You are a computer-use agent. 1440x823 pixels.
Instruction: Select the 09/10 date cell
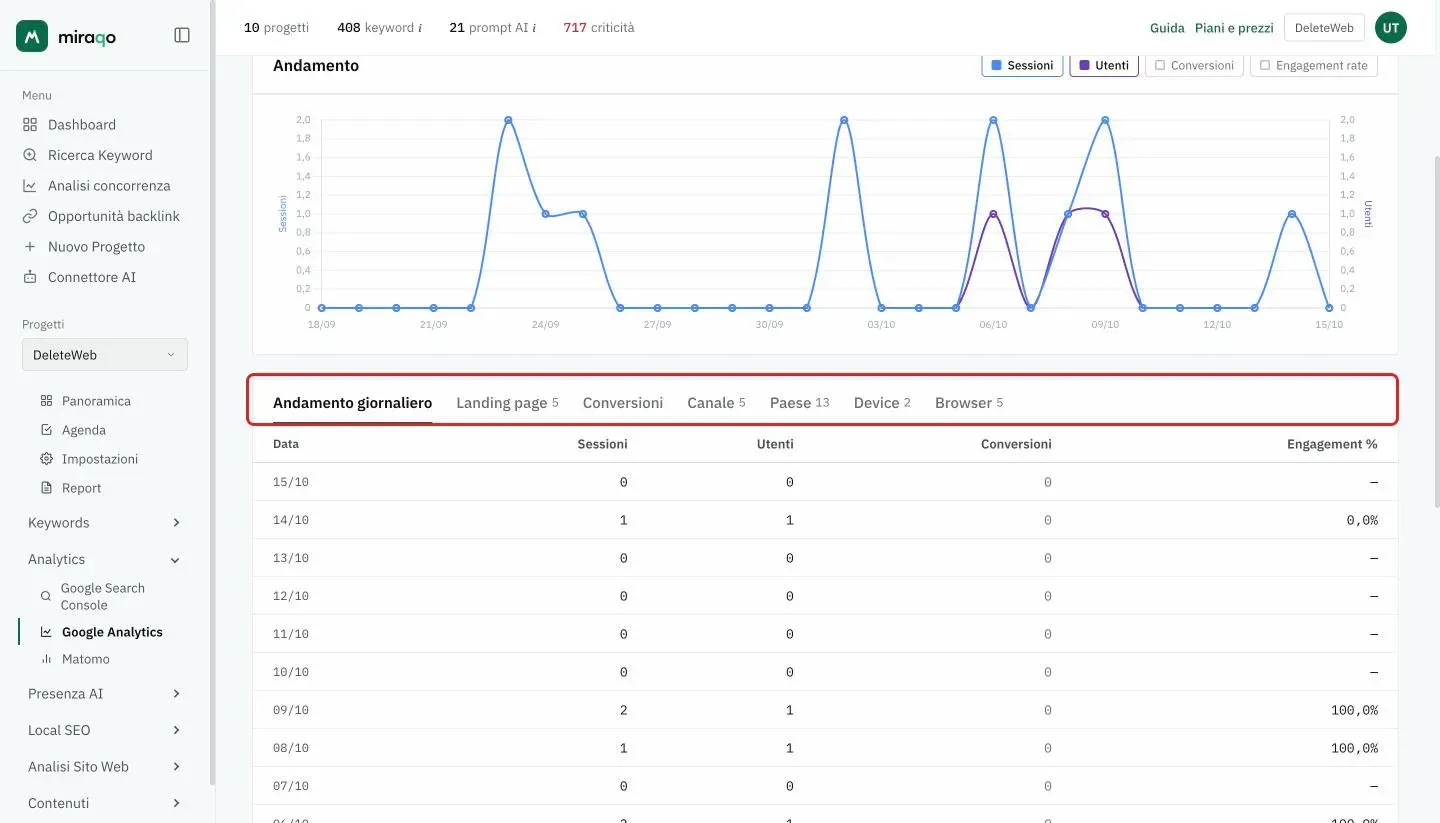[291, 710]
